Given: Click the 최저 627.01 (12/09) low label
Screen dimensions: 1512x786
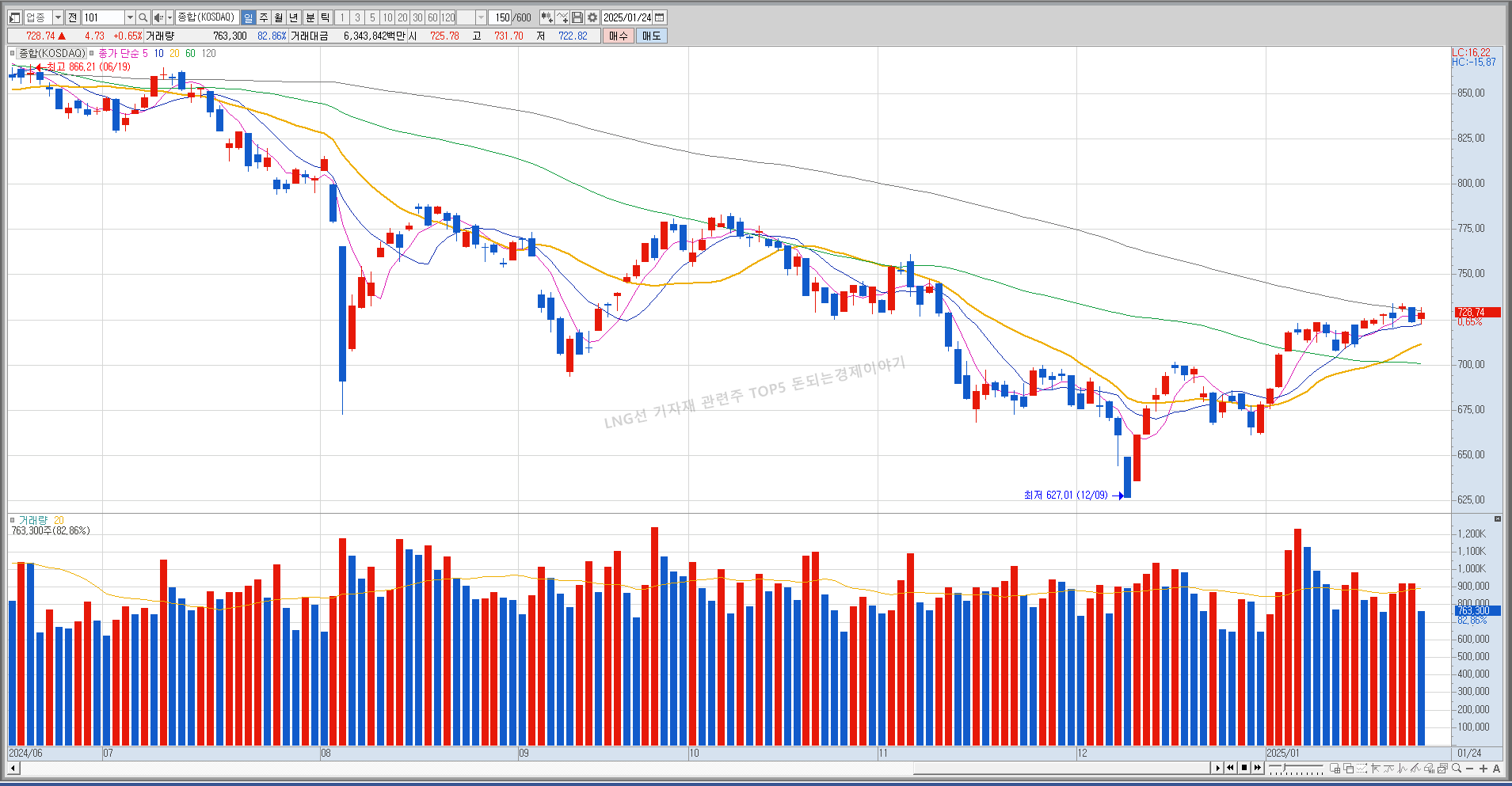Looking at the screenshot, I should pyautogui.click(x=1065, y=495).
